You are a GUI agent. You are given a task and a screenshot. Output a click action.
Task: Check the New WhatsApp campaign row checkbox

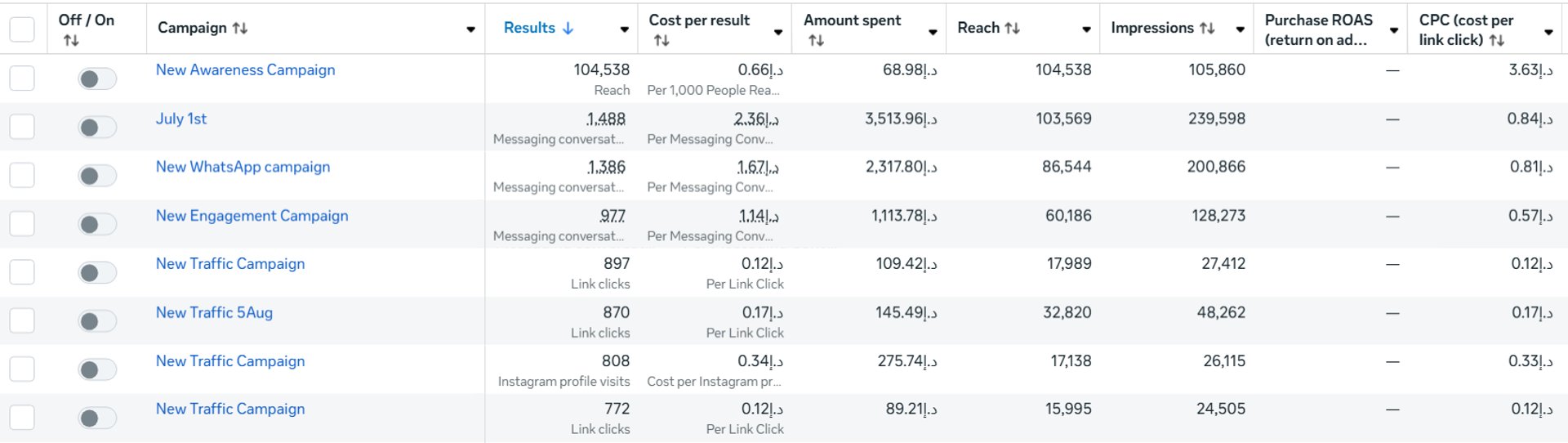[22, 176]
